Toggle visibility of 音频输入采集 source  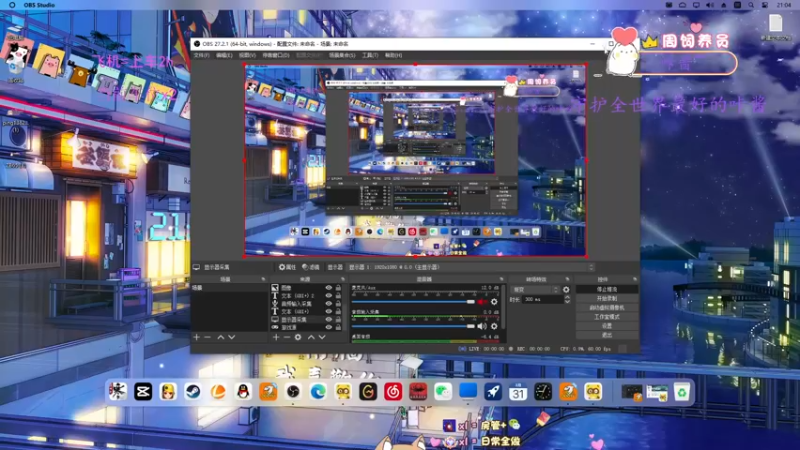pyautogui.click(x=329, y=304)
